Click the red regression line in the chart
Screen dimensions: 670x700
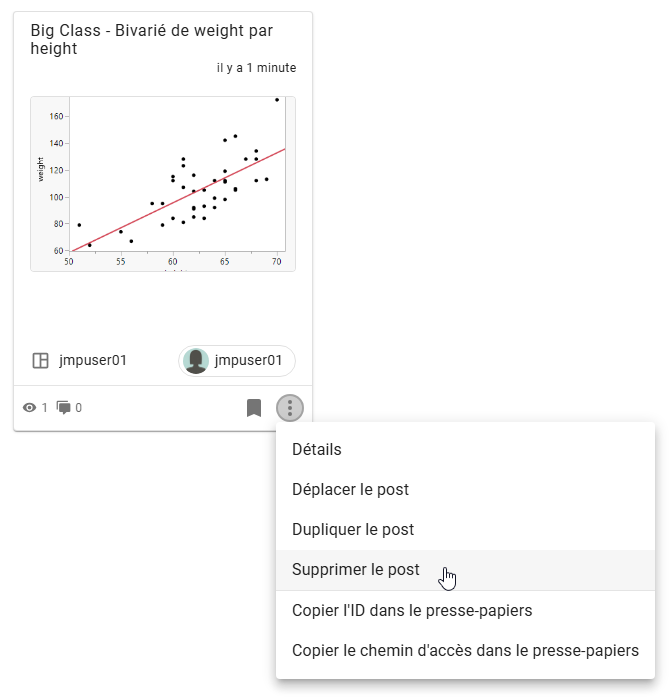tap(179, 200)
